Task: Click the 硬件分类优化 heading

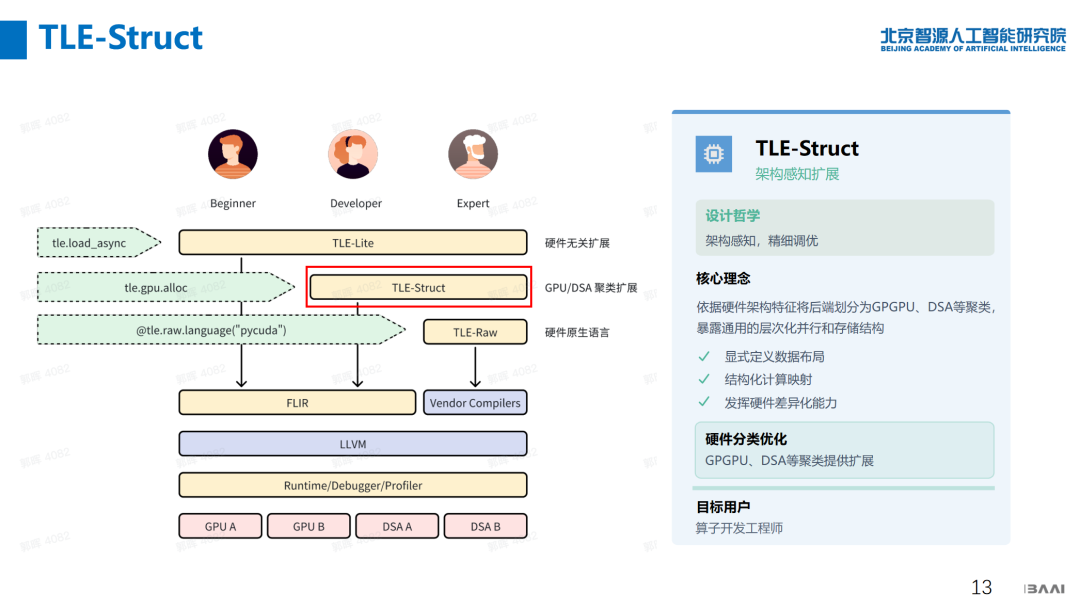Action: point(746,439)
